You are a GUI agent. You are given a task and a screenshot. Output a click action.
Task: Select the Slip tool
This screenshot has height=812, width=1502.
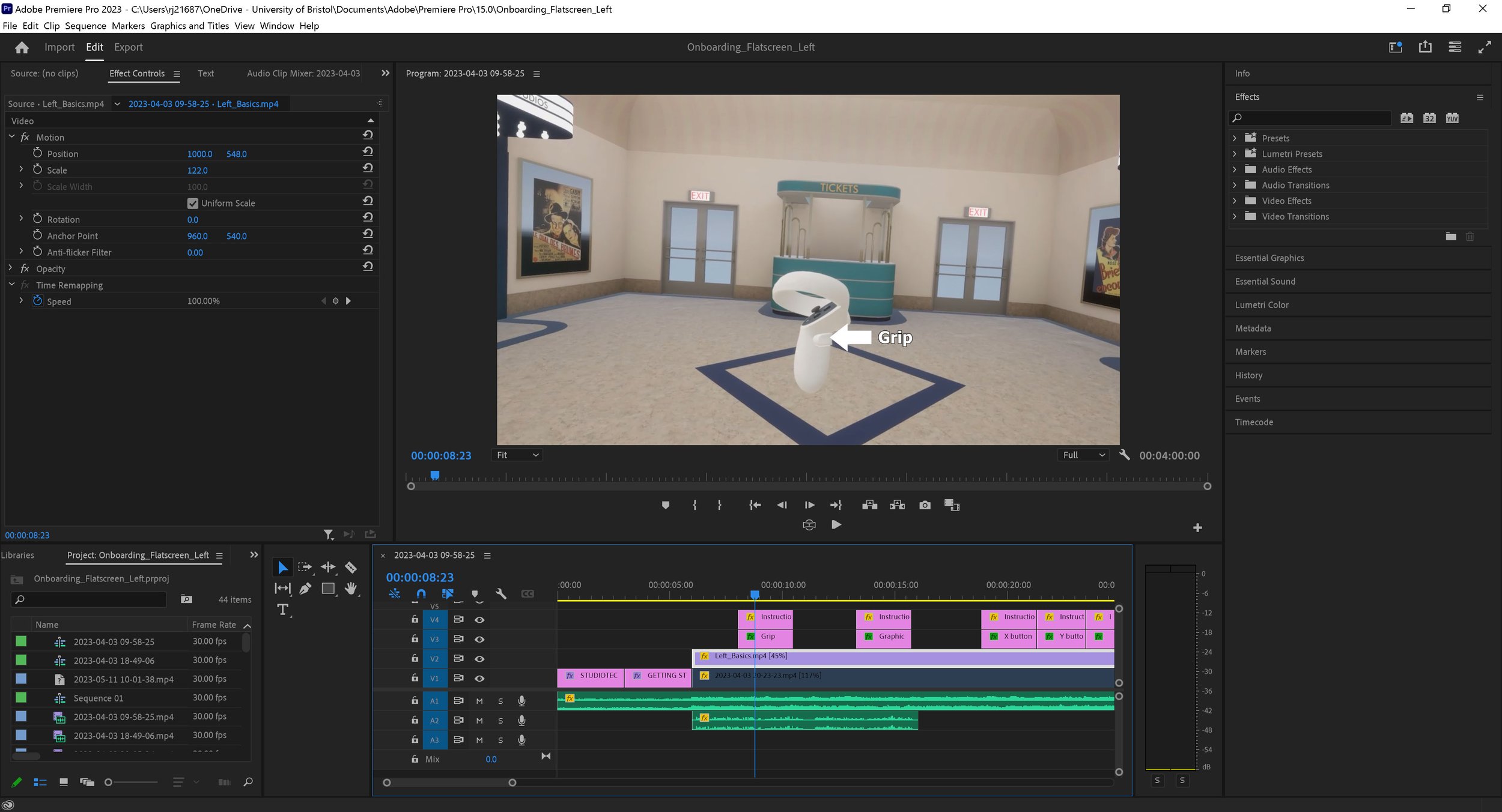pos(282,589)
